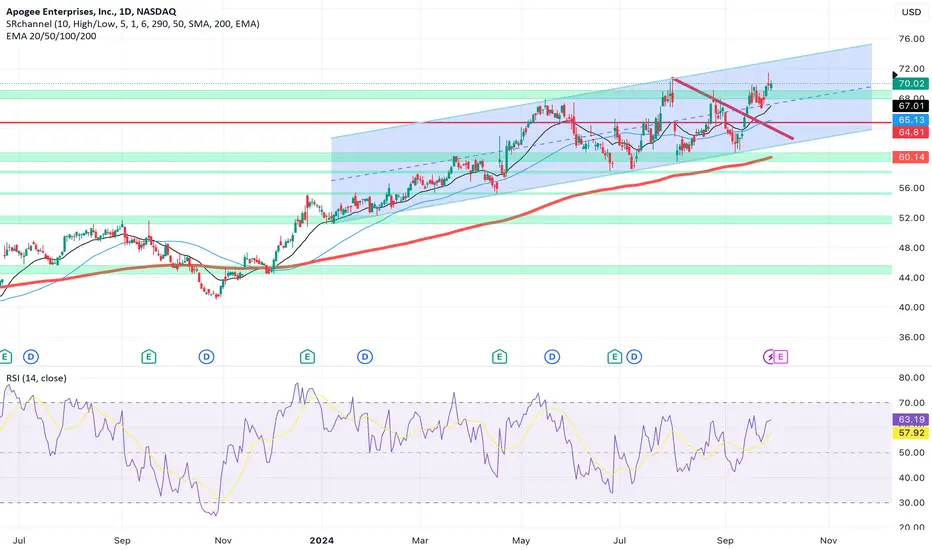Click the 30.00 RSI axis label
This screenshot has width=932, height=550.
[x=911, y=502]
